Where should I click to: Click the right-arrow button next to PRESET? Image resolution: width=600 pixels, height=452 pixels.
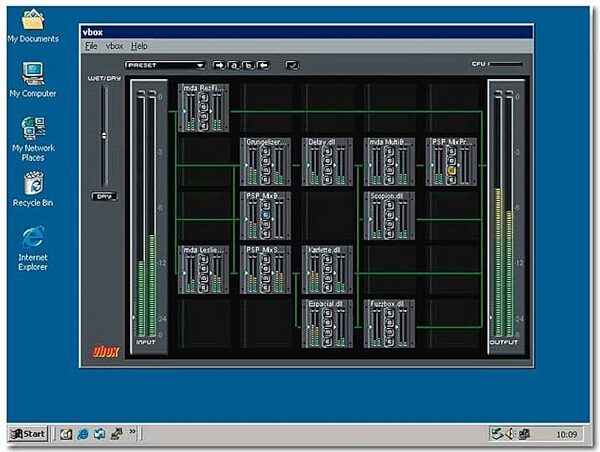pos(219,65)
